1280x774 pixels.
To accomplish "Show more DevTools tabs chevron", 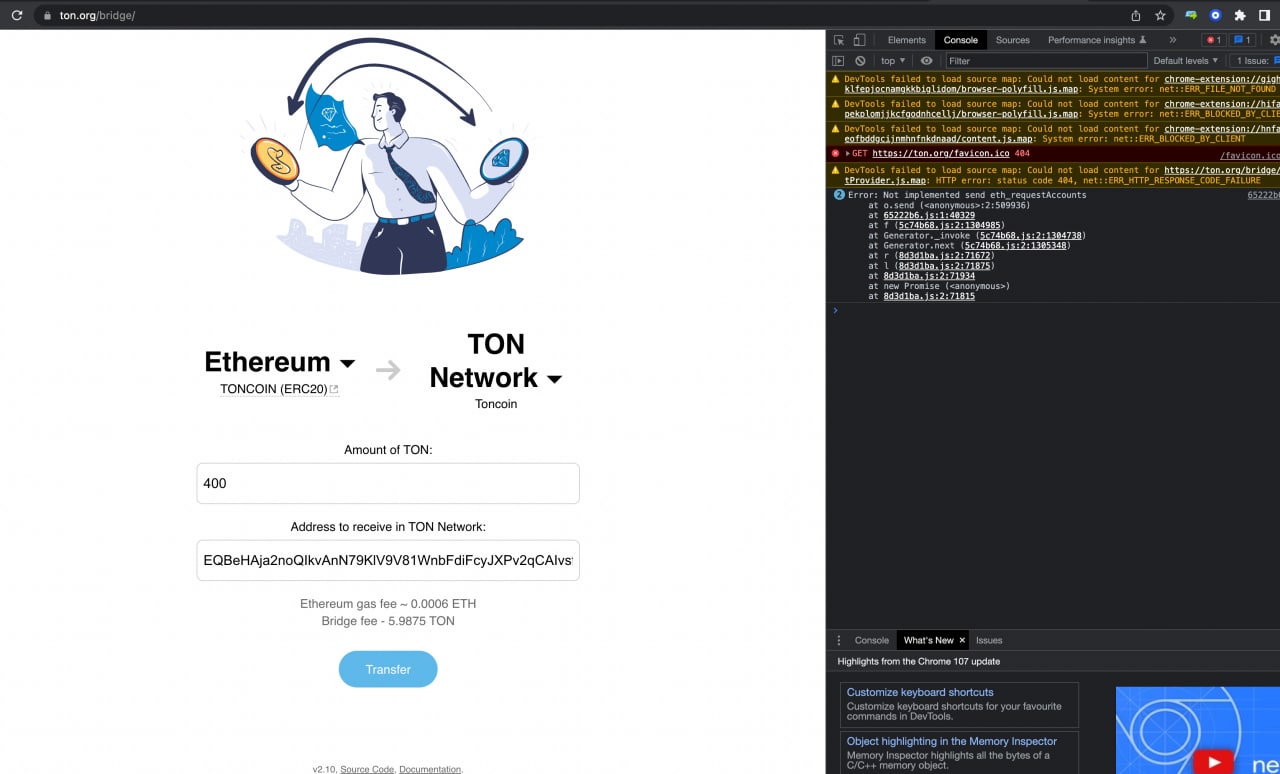I will (x=1173, y=40).
